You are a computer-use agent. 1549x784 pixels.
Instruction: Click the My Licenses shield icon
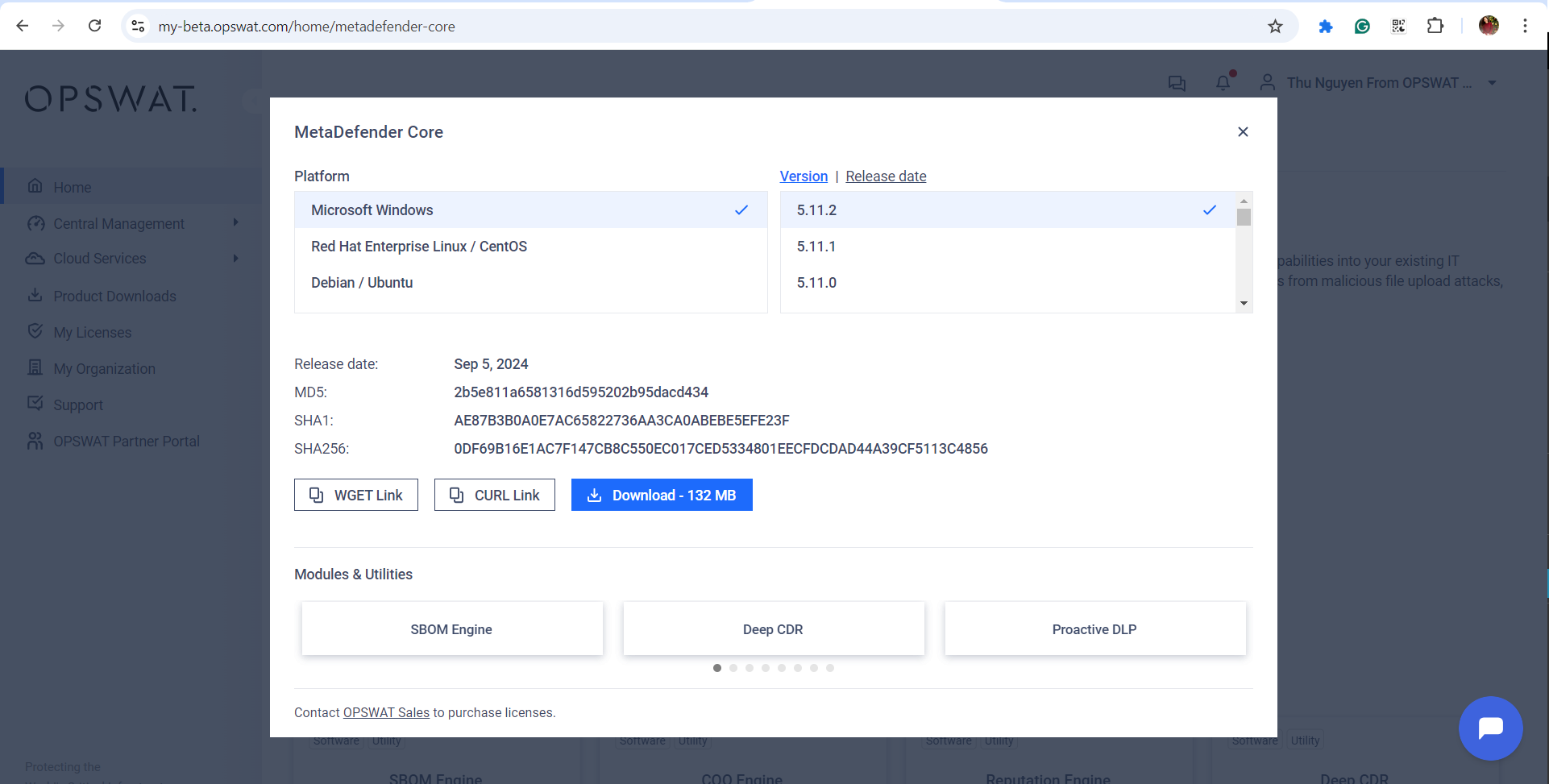(x=35, y=331)
